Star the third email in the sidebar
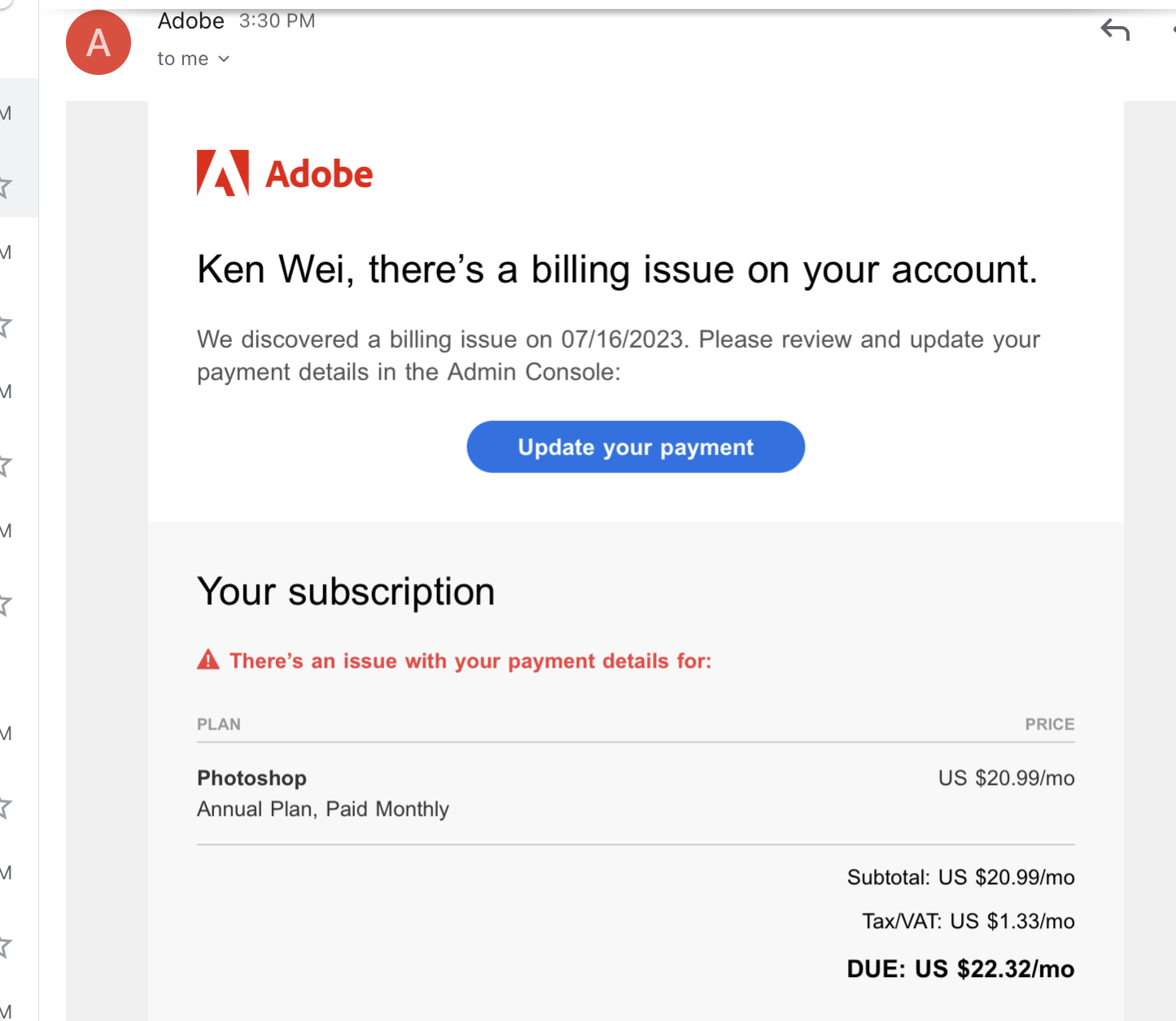Screen dimensions: 1176x1021 coord(7,466)
